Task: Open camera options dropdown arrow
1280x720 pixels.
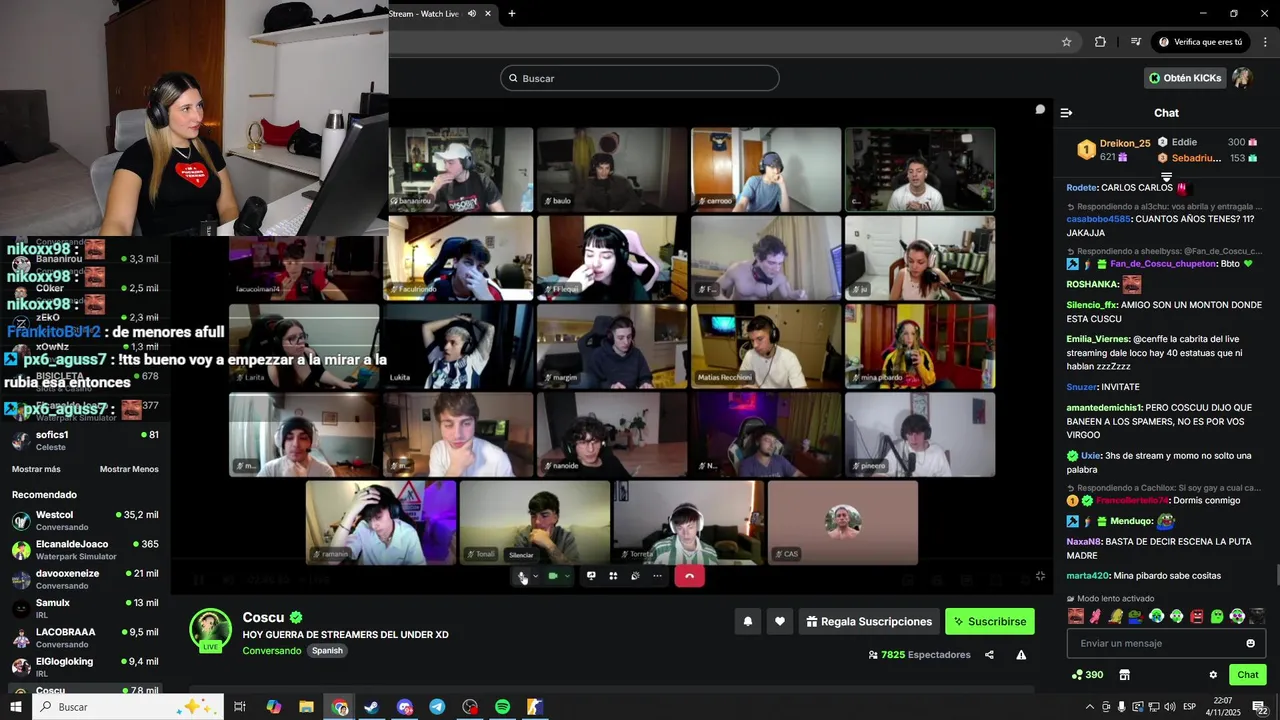Action: coord(567,576)
